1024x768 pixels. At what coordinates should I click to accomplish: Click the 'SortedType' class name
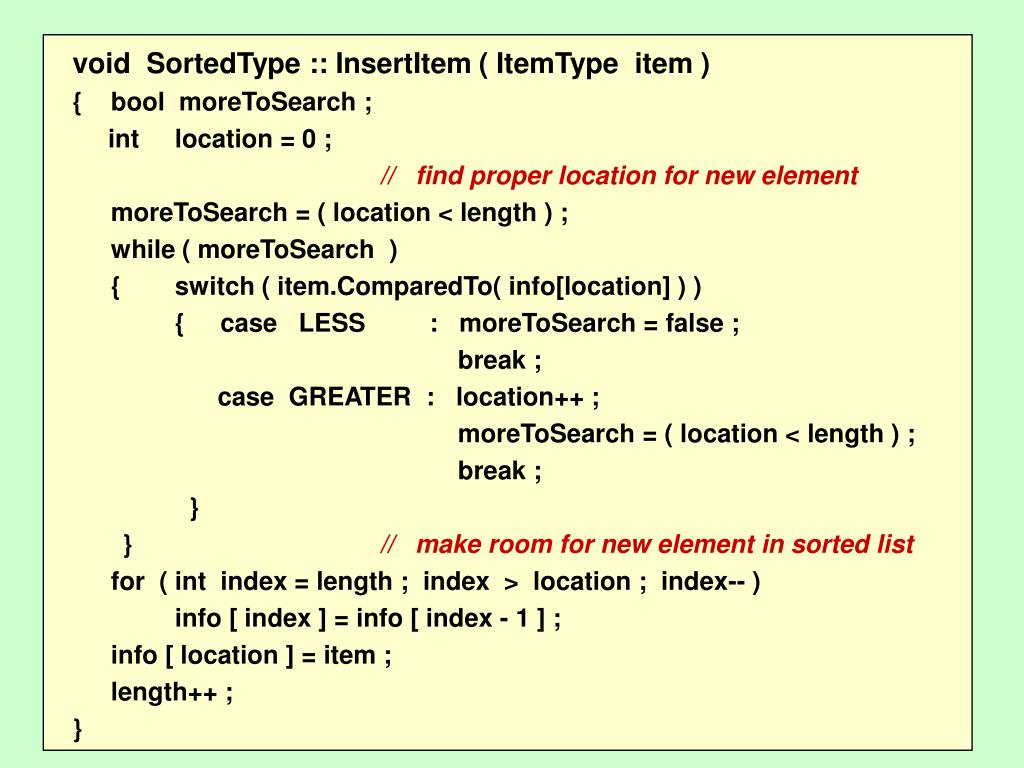[x=223, y=64]
